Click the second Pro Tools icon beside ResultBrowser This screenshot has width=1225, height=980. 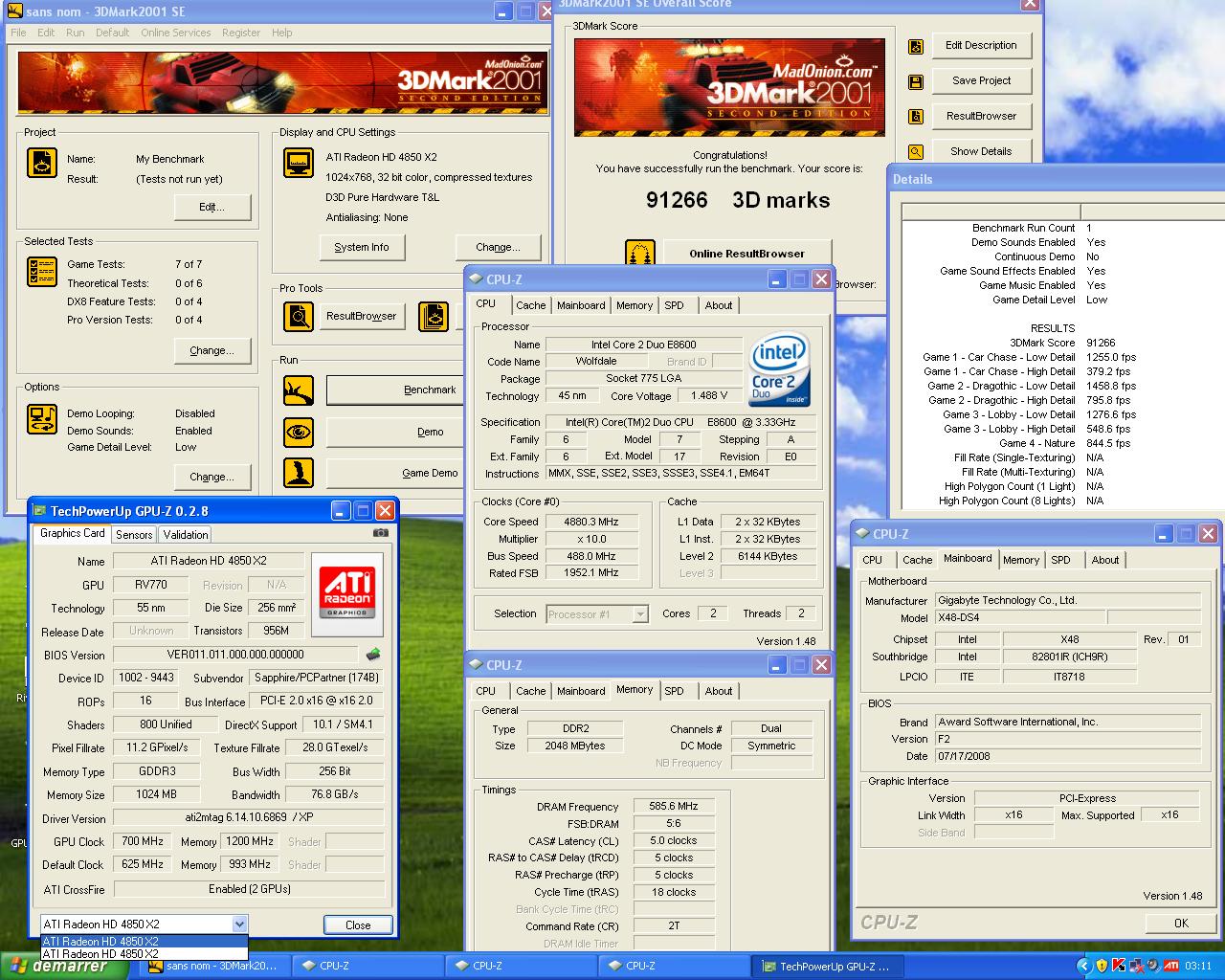[x=434, y=316]
